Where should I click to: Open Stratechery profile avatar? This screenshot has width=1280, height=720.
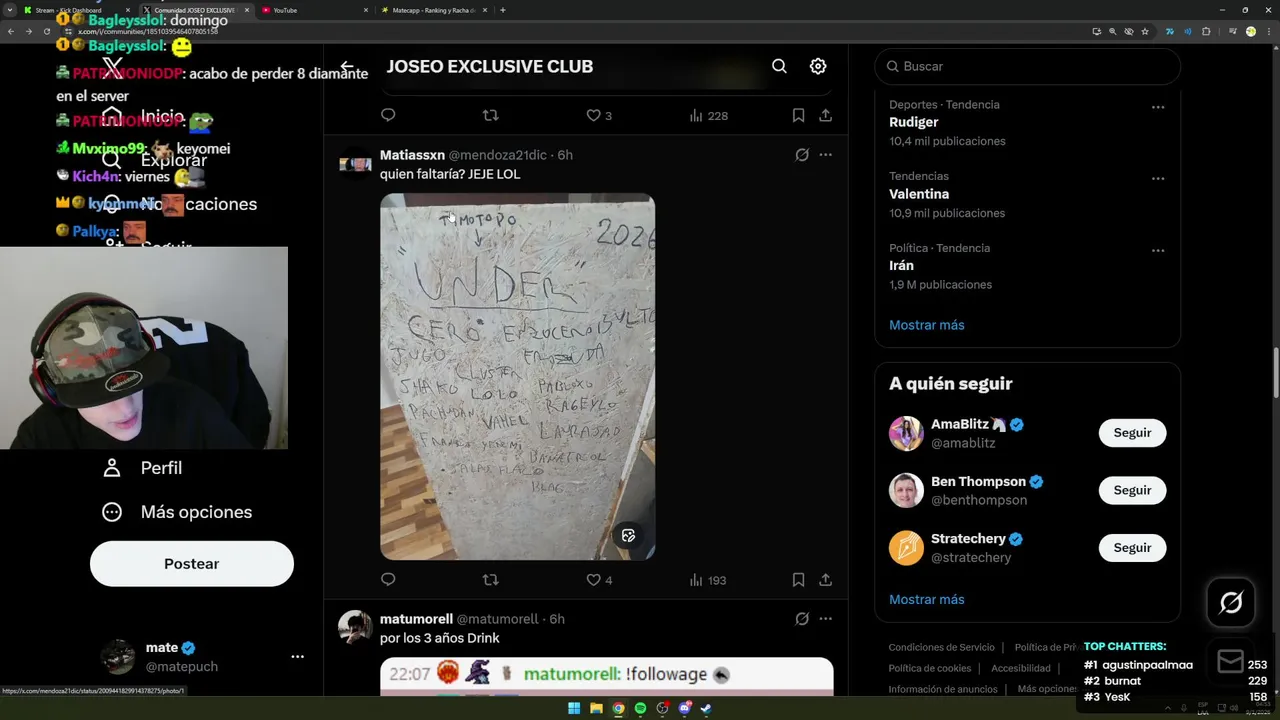906,548
